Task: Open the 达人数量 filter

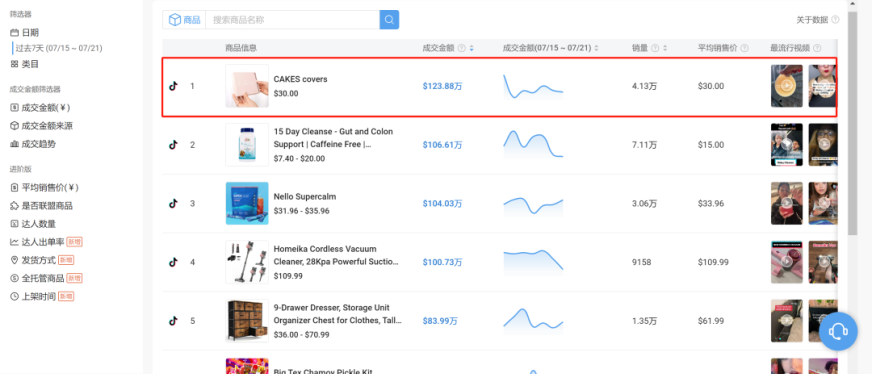Action: point(33,224)
